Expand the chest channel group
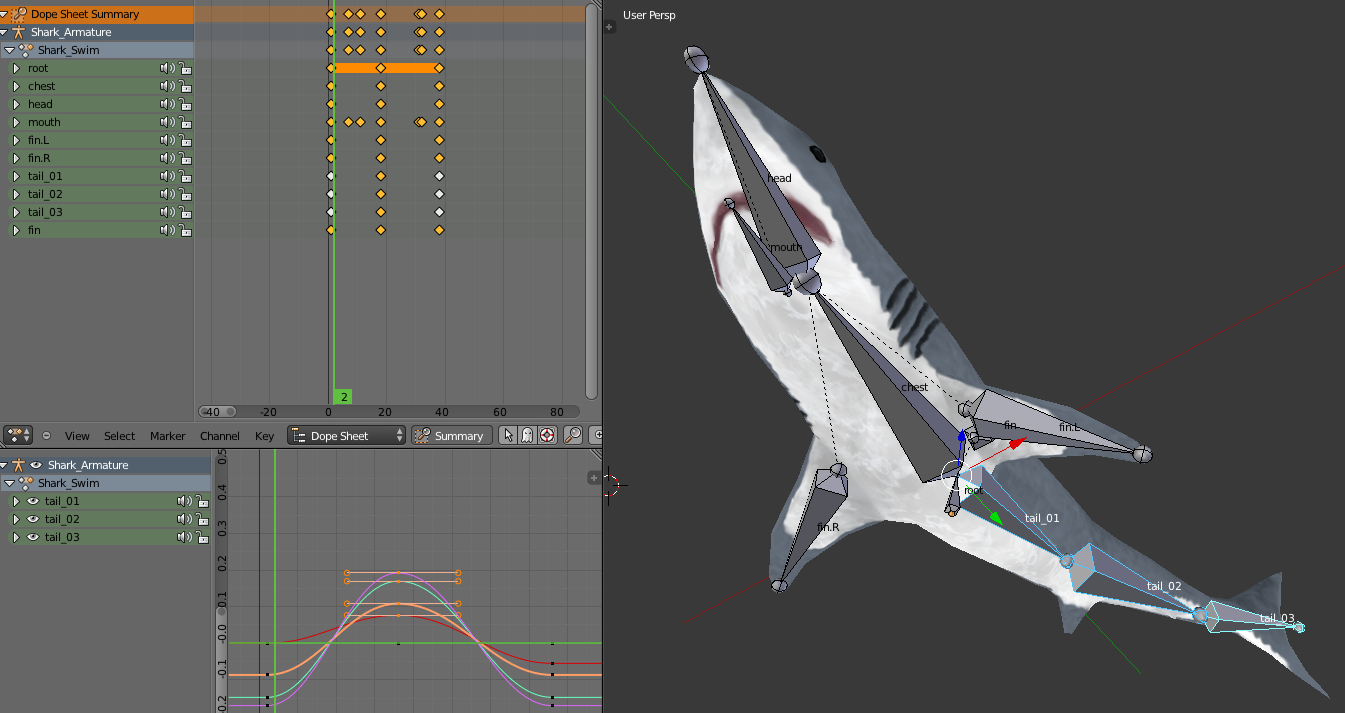Screen dimensions: 1345x713 [16, 86]
